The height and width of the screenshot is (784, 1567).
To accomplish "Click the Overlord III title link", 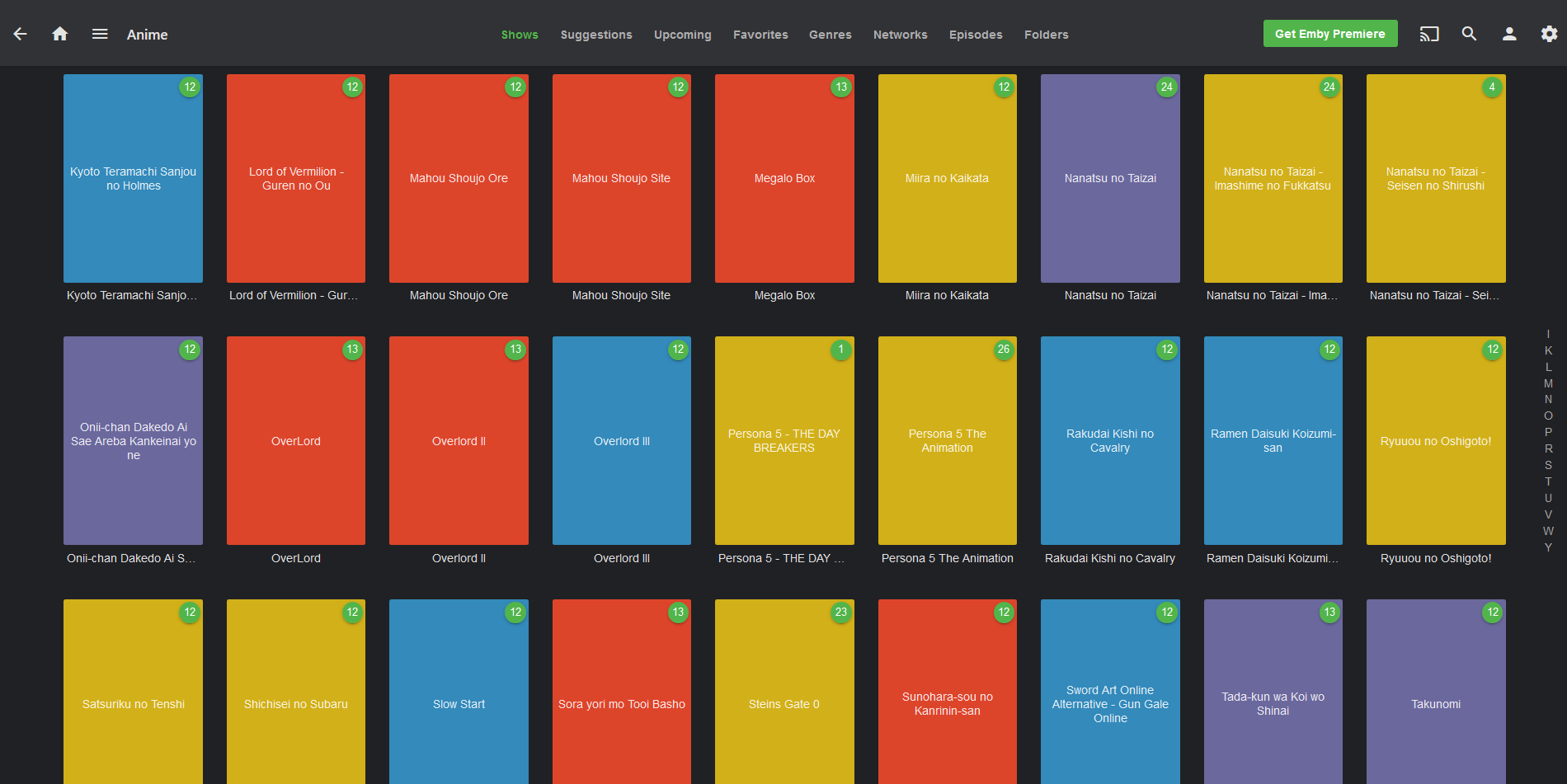I will pyautogui.click(x=622, y=558).
